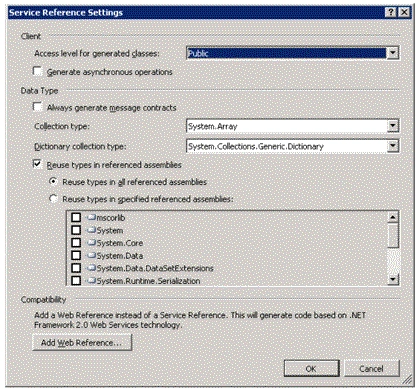Enable Always generate message contracts

click(37, 107)
